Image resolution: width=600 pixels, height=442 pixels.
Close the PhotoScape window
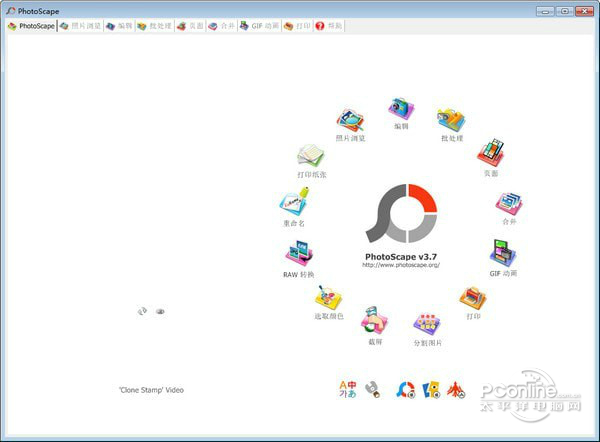[x=584, y=11]
